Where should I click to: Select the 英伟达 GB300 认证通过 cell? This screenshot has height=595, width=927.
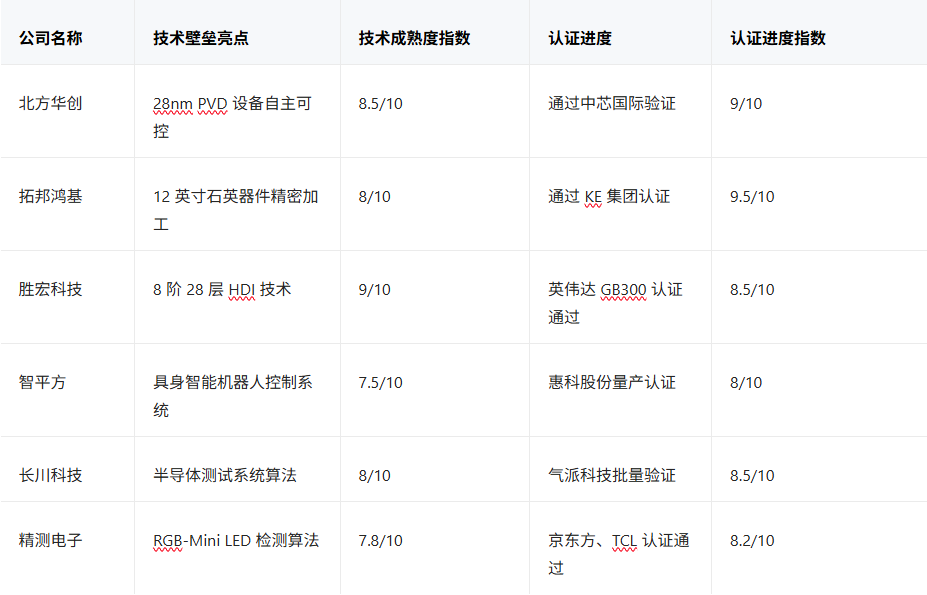click(x=615, y=303)
